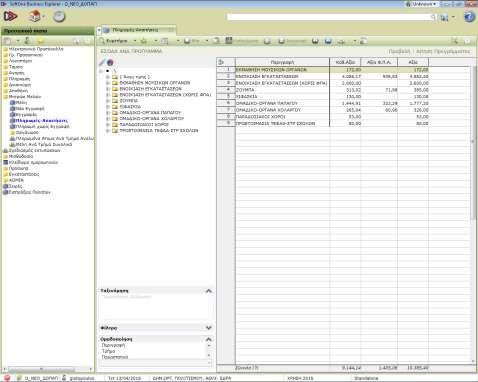Screen dimensions: 478x382
Task: Click the red arrow SoftOne logo icon
Action: click(x=10, y=16)
